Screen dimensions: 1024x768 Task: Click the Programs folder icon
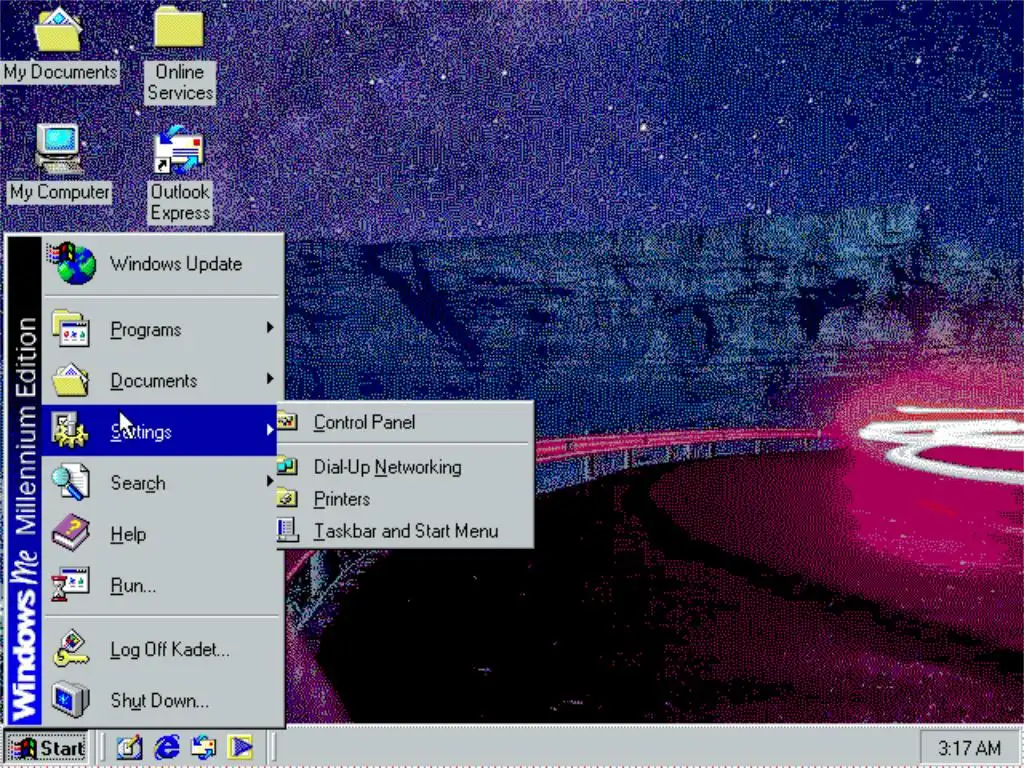tap(71, 328)
